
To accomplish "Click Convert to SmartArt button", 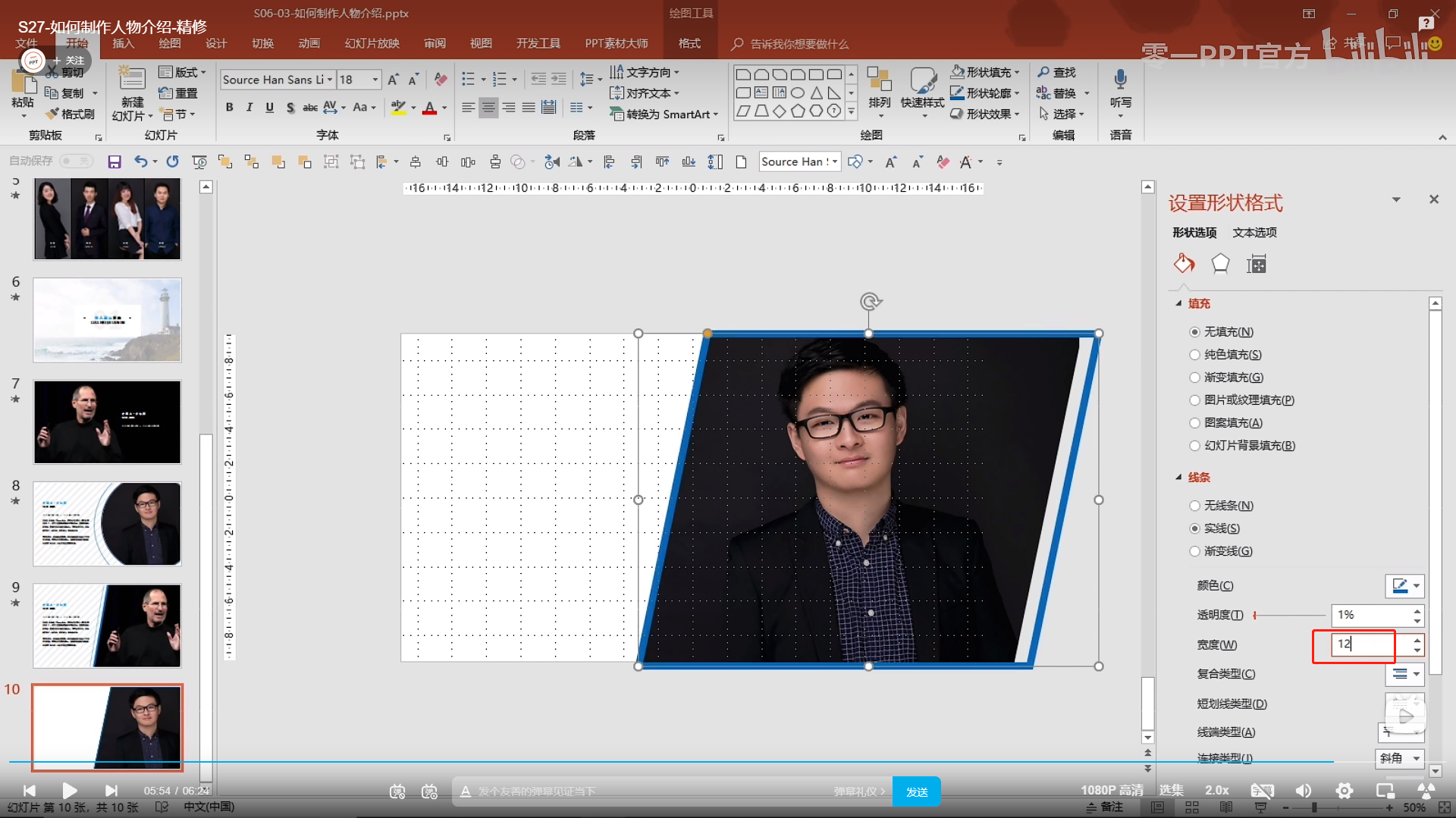I will pyautogui.click(x=664, y=114).
